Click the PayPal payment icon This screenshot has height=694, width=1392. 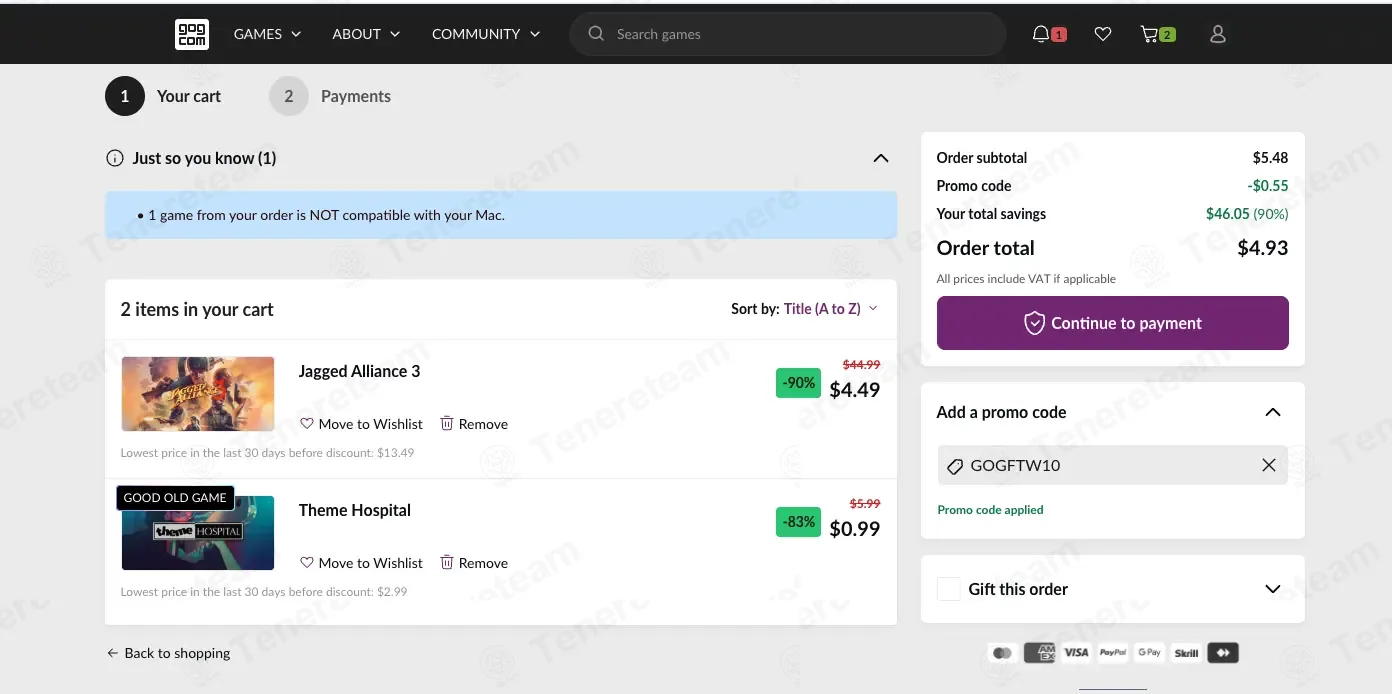(1113, 653)
